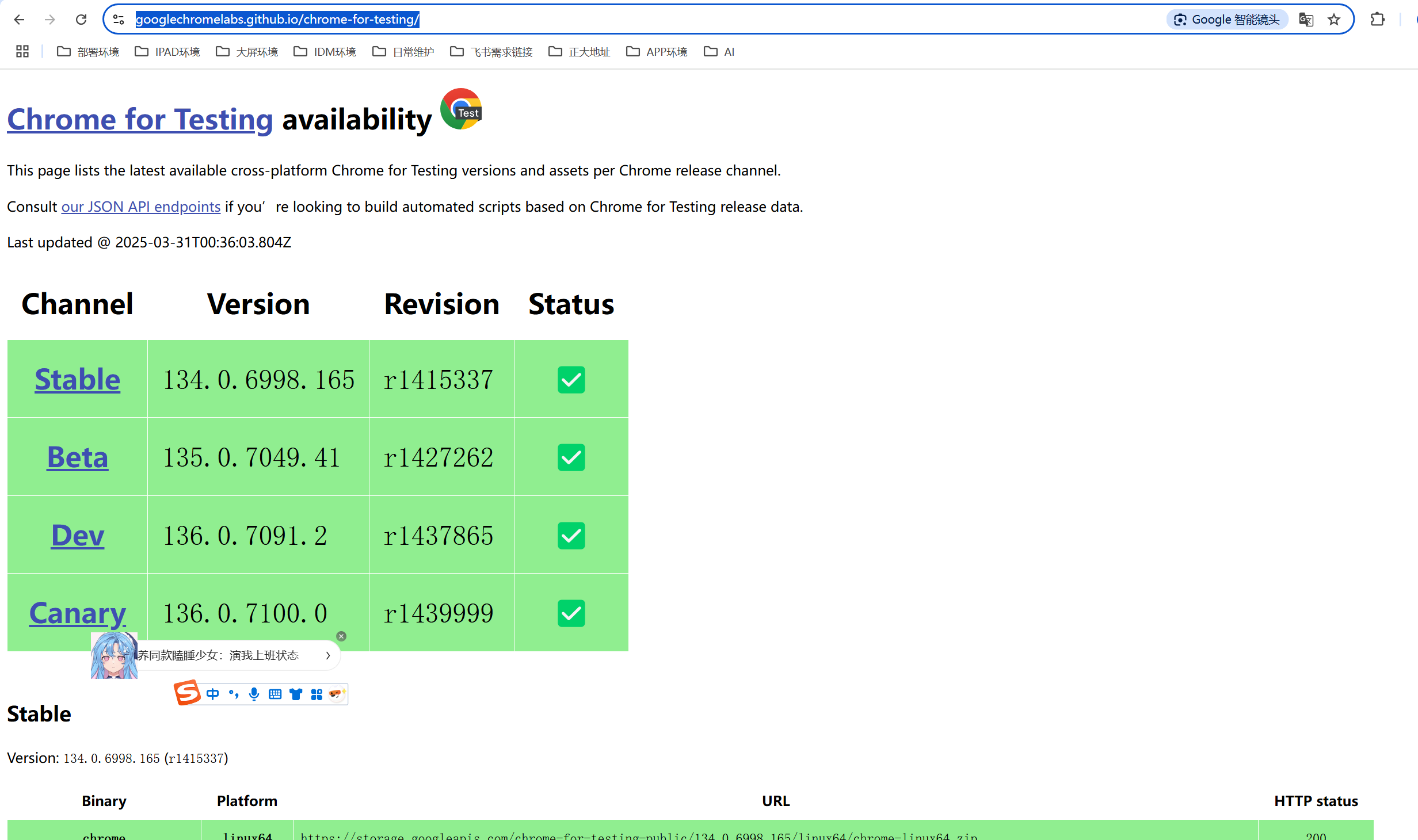1418x840 pixels.
Task: Expand the sleepy girl popup arrow
Action: click(328, 655)
